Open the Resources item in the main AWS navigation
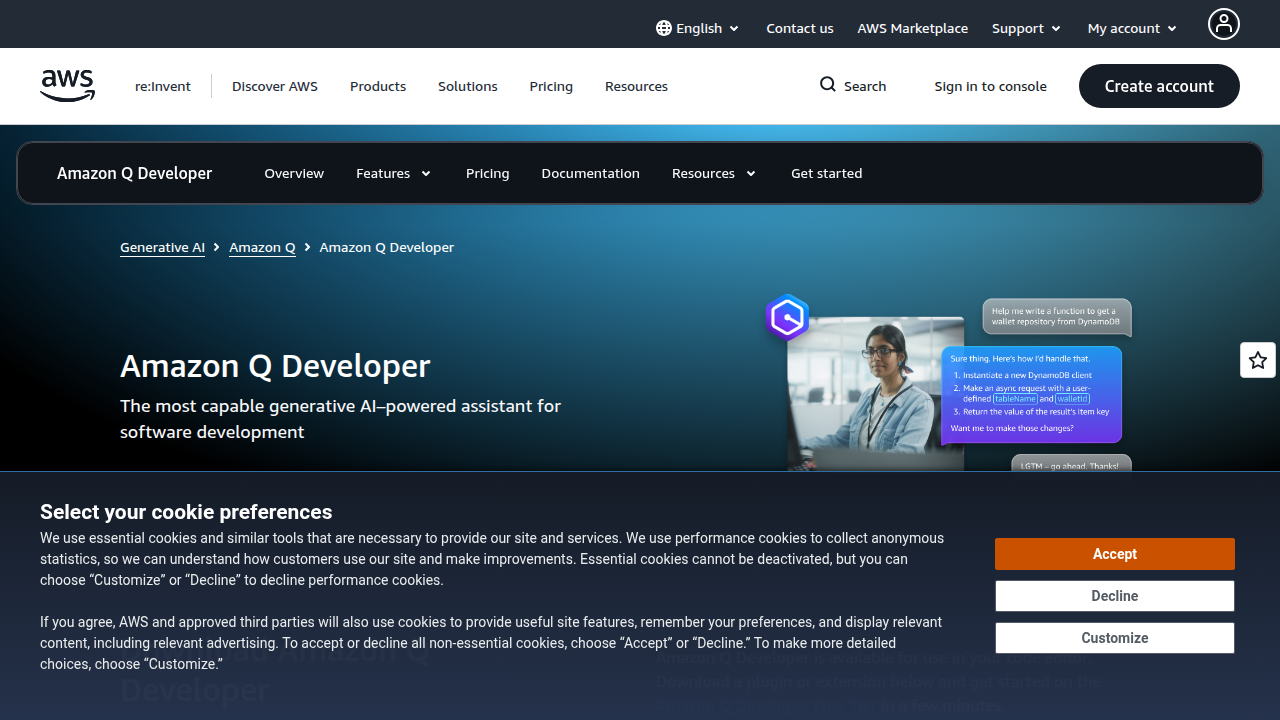Screen dimensions: 1280x720 [636, 86]
